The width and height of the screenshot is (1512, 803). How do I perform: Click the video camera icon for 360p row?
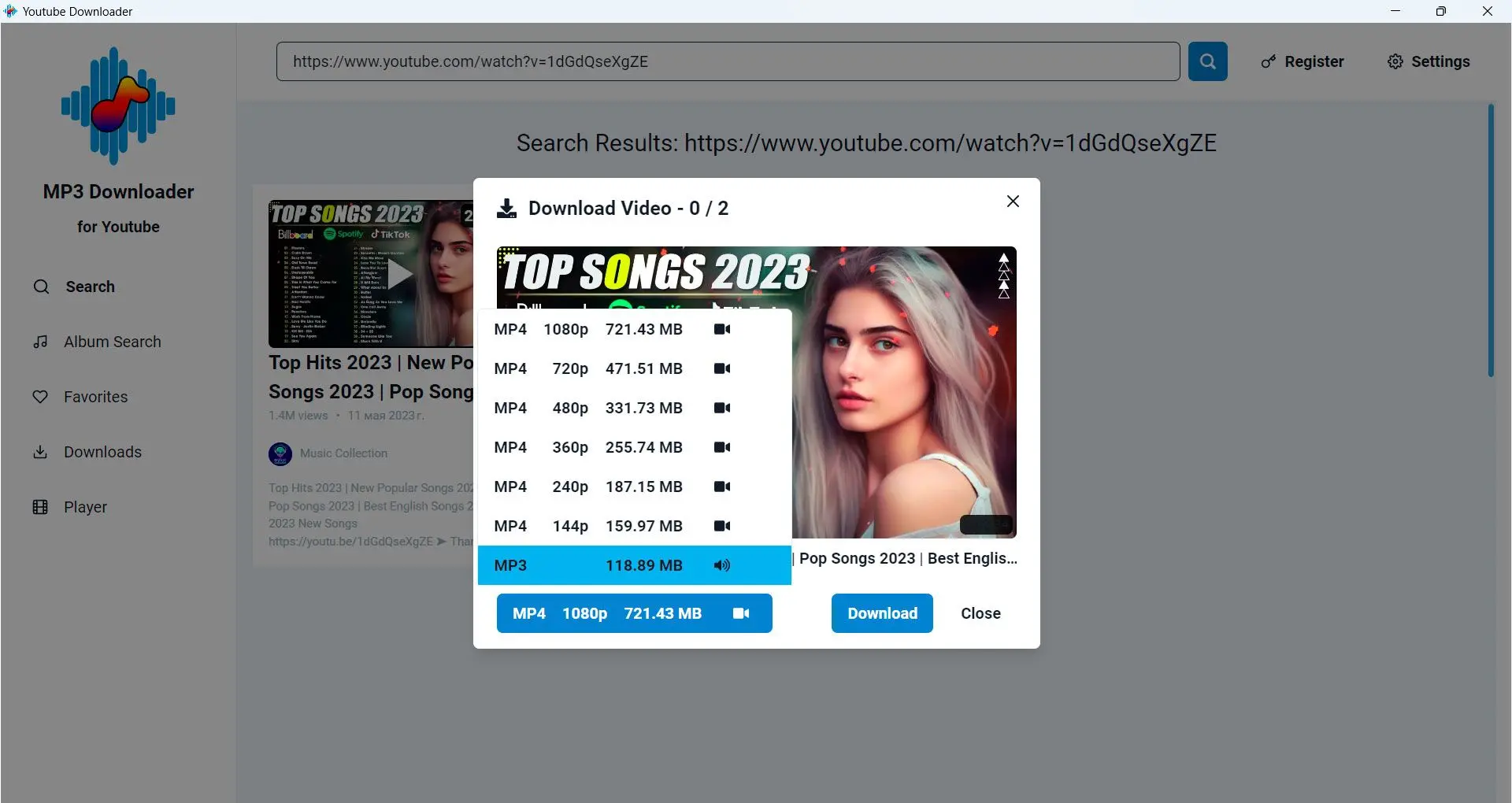click(x=722, y=447)
